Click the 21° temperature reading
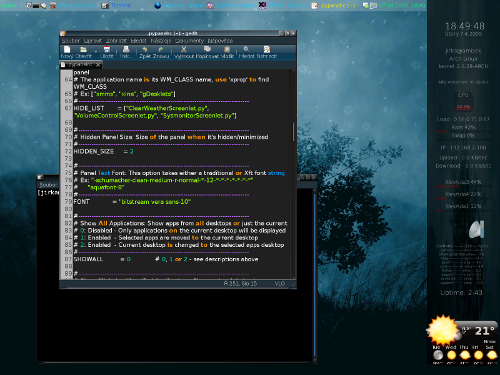The height and width of the screenshot is (375, 500). click(484, 331)
